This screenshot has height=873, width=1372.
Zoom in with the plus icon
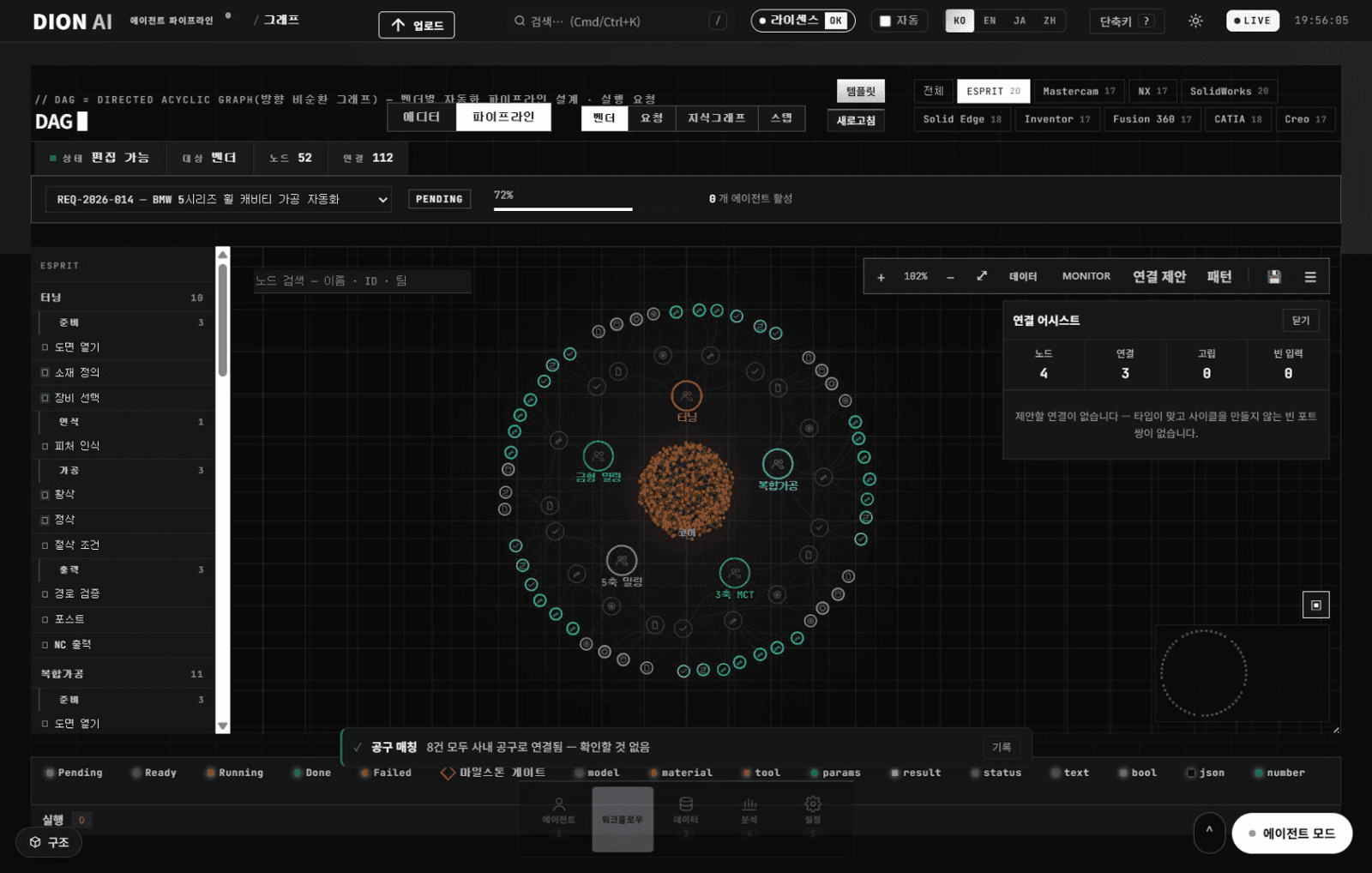click(881, 277)
